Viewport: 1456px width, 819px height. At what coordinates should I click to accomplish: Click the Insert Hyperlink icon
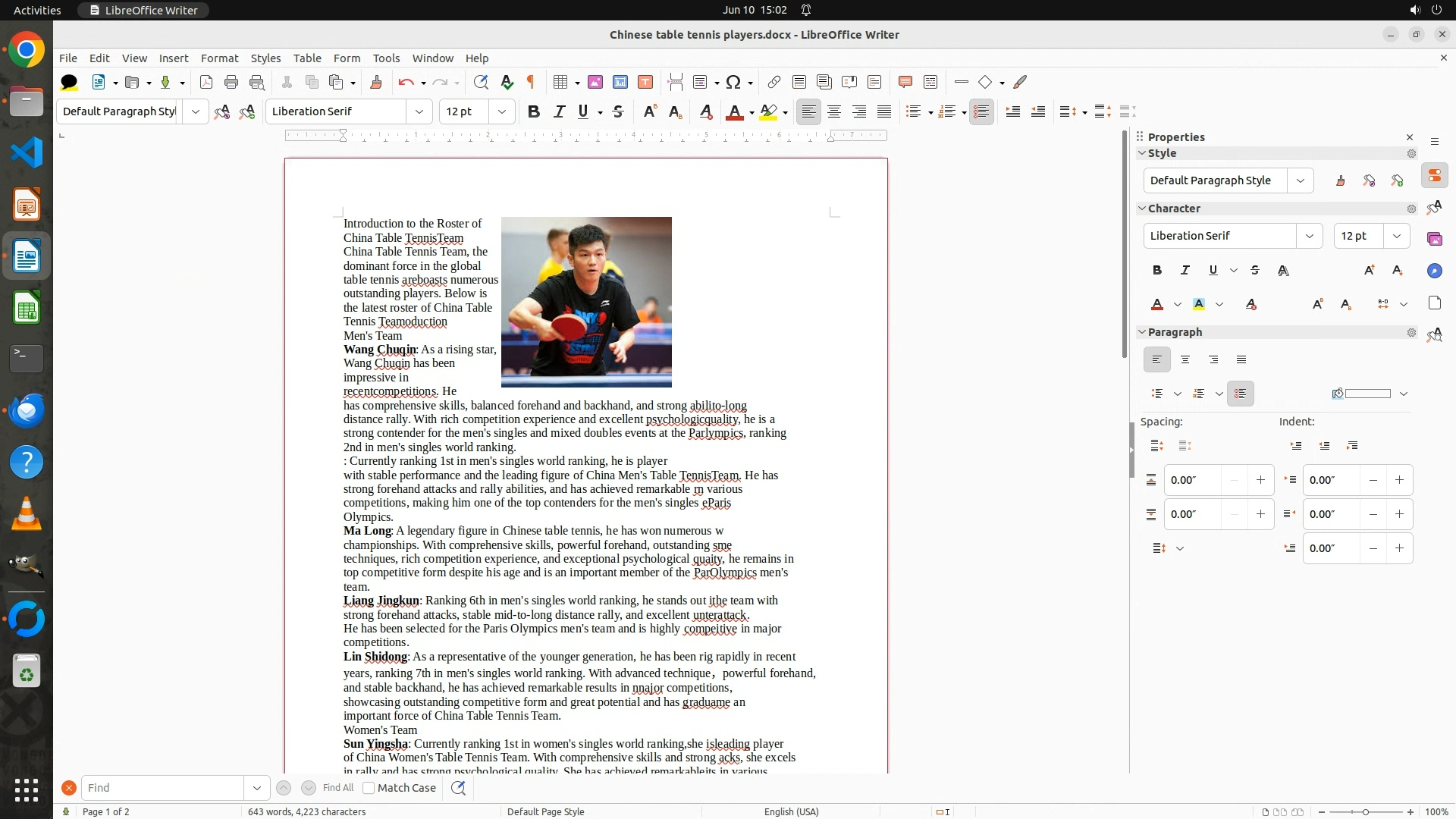pos(773,82)
